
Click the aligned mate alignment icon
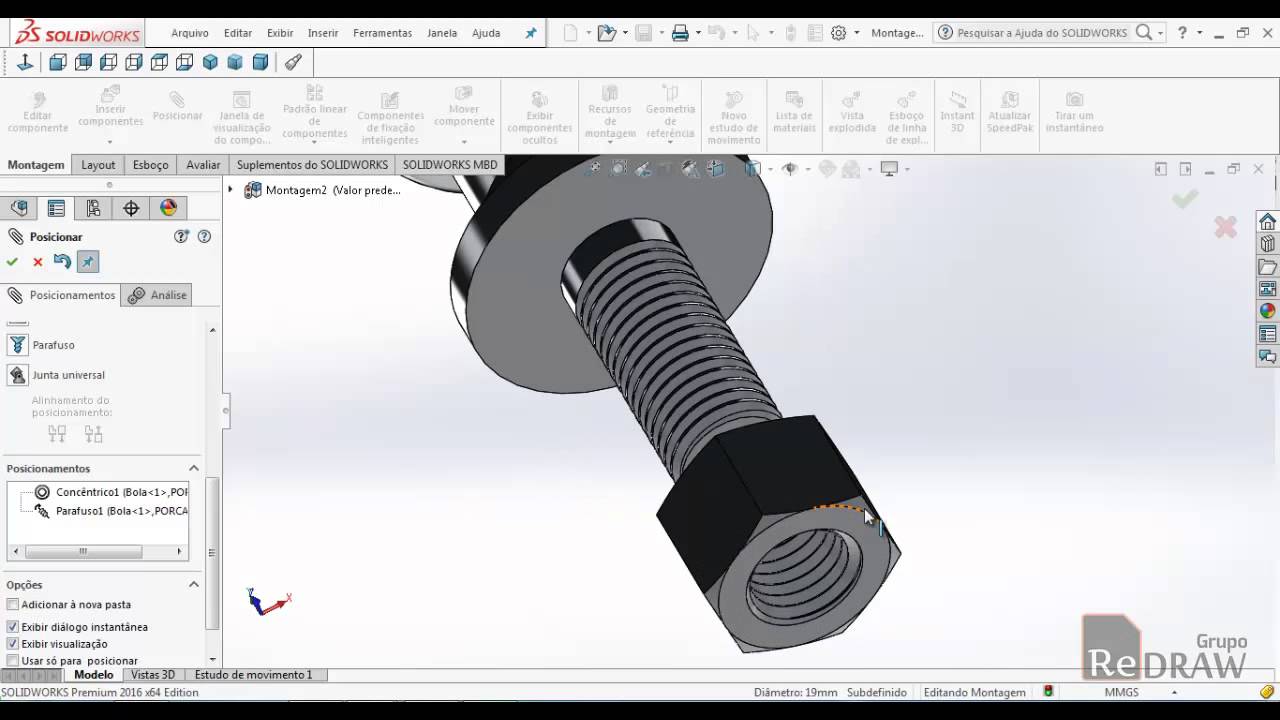[x=57, y=434]
